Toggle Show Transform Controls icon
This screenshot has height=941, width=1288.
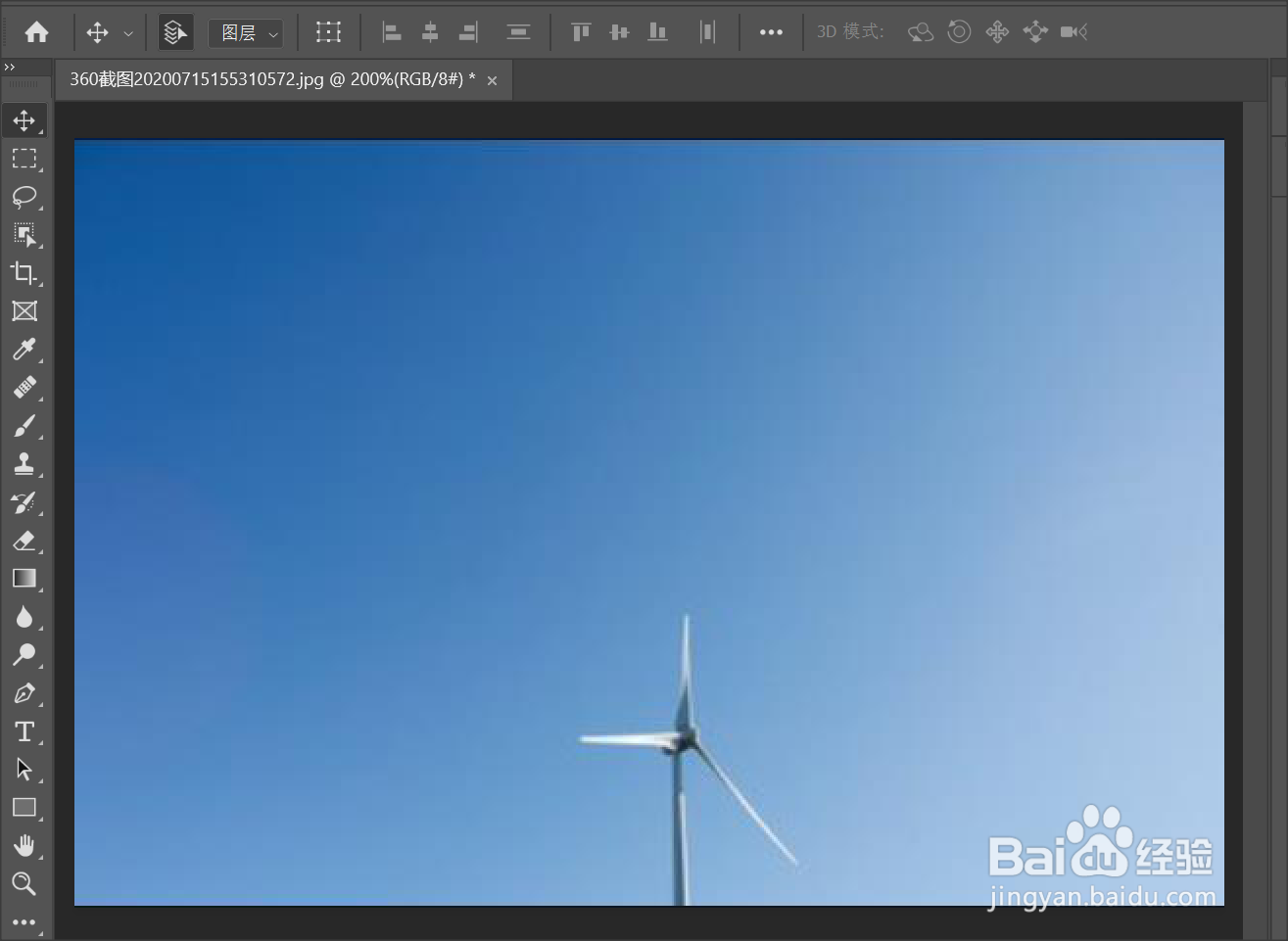click(328, 32)
